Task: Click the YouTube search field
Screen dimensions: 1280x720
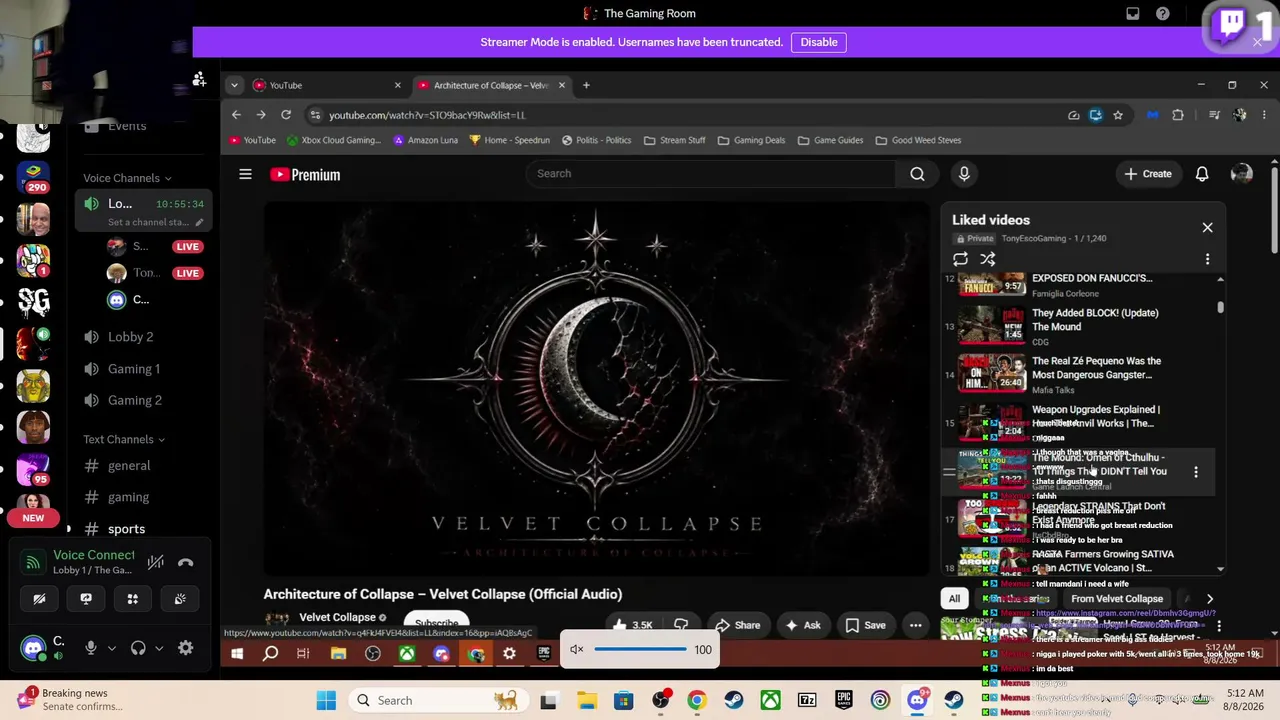Action: click(x=711, y=174)
